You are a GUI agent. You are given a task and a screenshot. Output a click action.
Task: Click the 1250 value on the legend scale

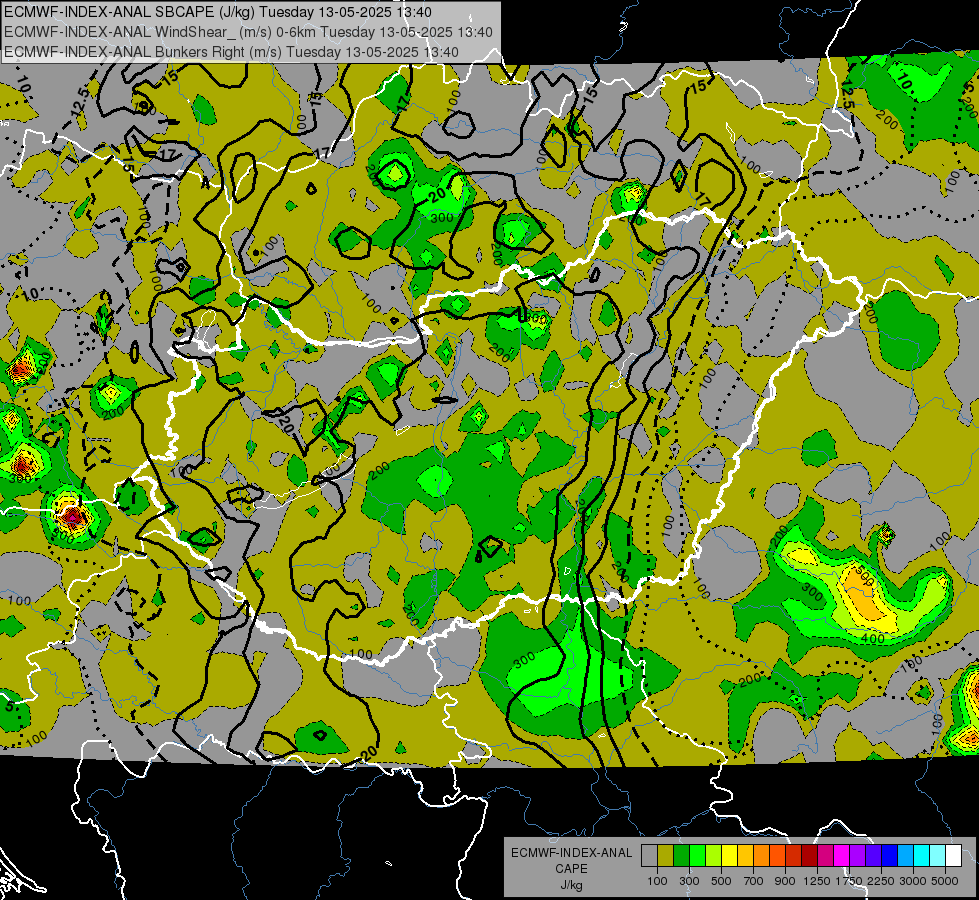coord(817,881)
